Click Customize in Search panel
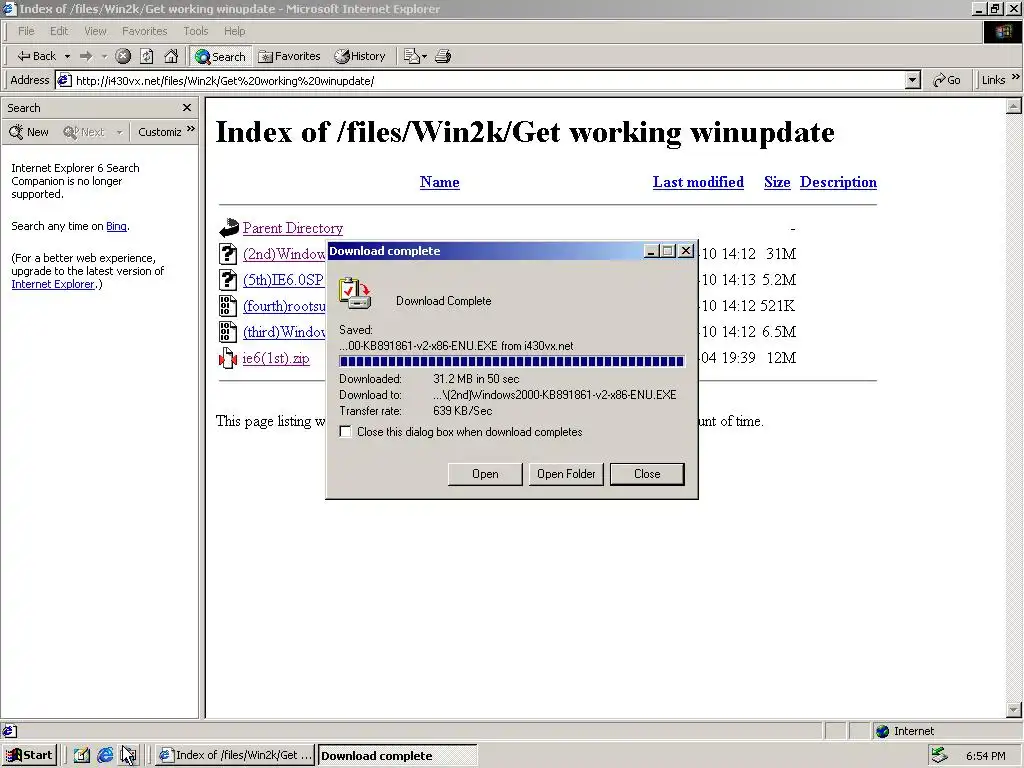The width and height of the screenshot is (1024, 768). (159, 132)
